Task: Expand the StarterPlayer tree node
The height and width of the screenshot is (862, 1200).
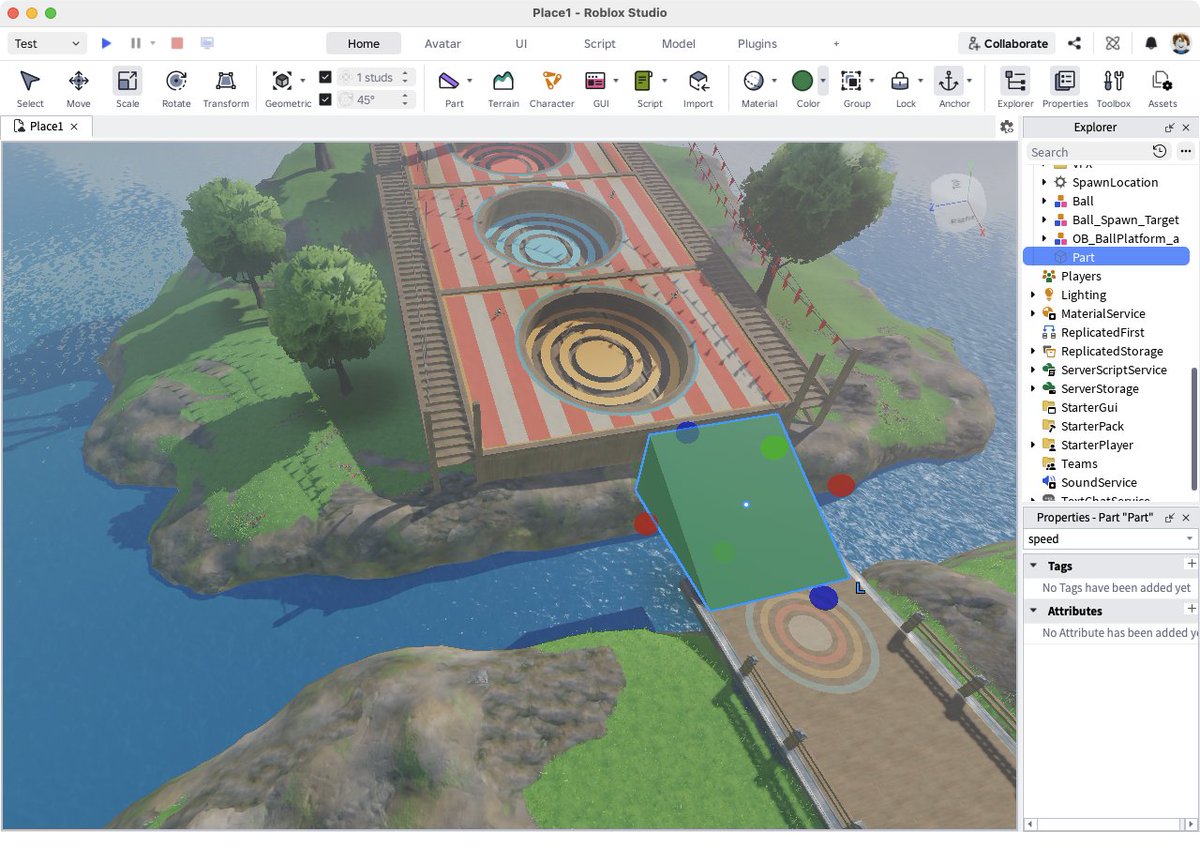Action: [1034, 445]
